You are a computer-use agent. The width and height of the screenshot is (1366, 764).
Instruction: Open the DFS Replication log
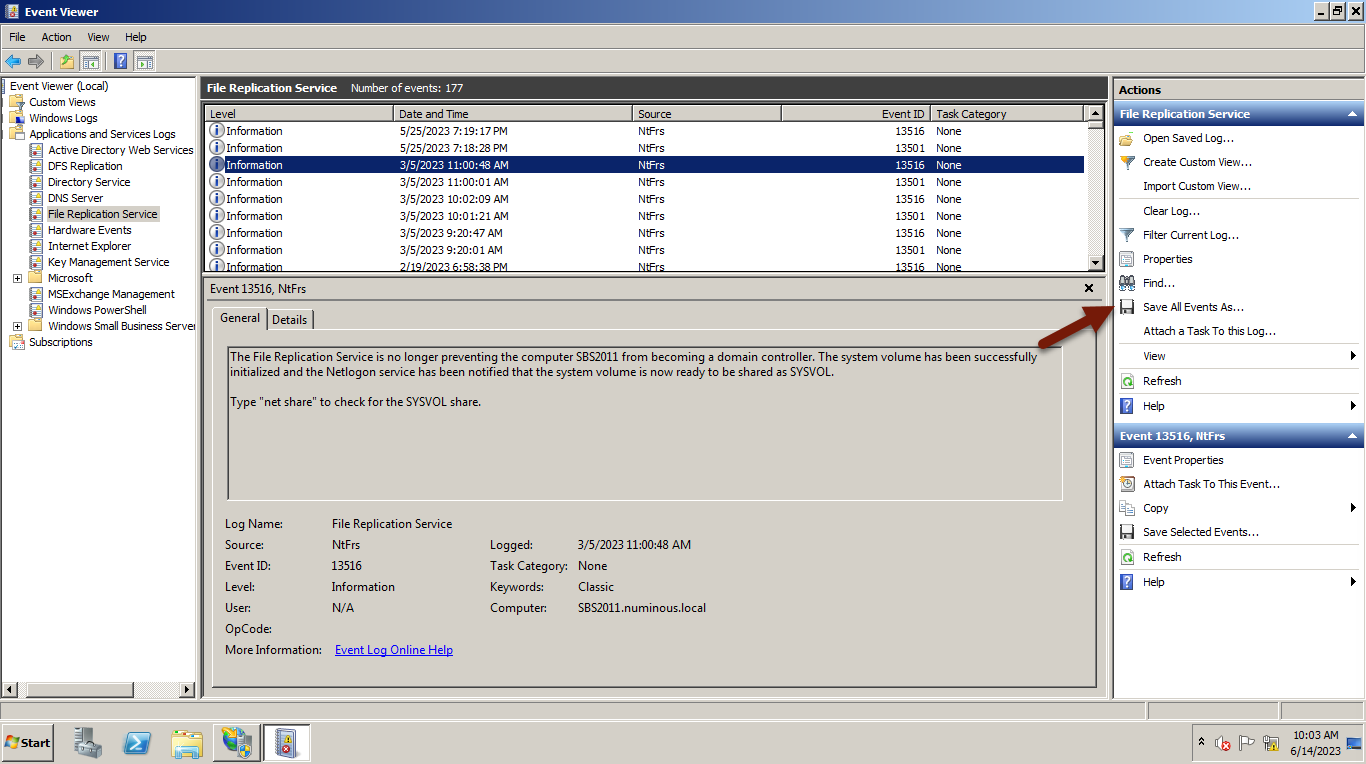click(85, 166)
